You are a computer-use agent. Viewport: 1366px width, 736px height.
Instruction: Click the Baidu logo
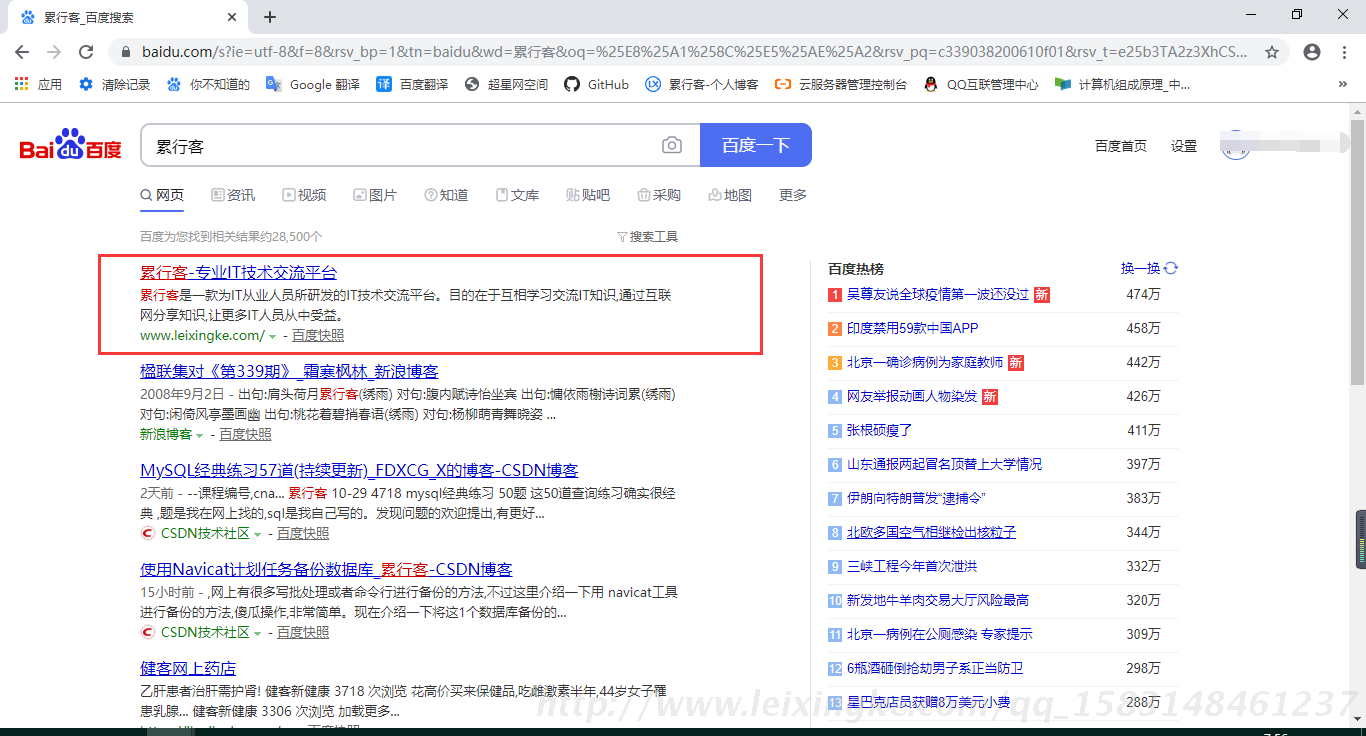(x=71, y=146)
